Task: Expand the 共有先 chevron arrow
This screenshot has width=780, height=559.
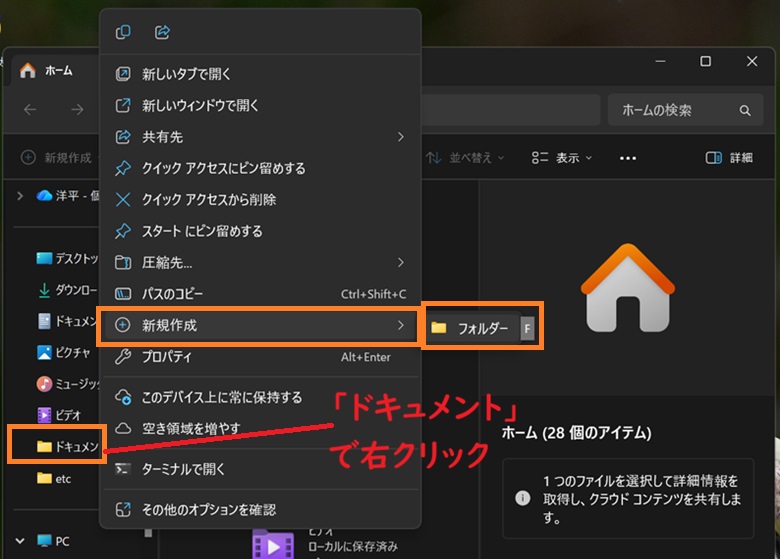Action: (400, 137)
